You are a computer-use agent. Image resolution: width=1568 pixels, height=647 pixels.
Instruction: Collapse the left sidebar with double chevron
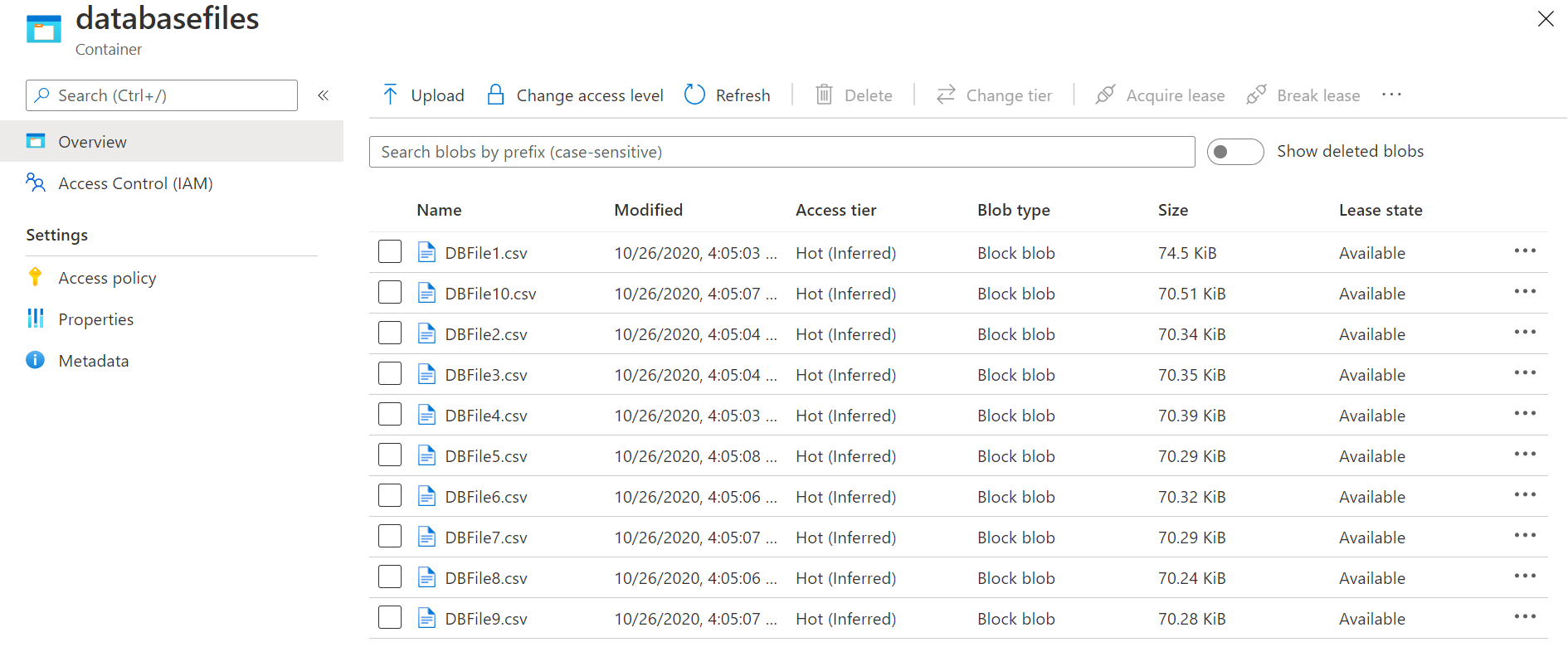pos(324,95)
